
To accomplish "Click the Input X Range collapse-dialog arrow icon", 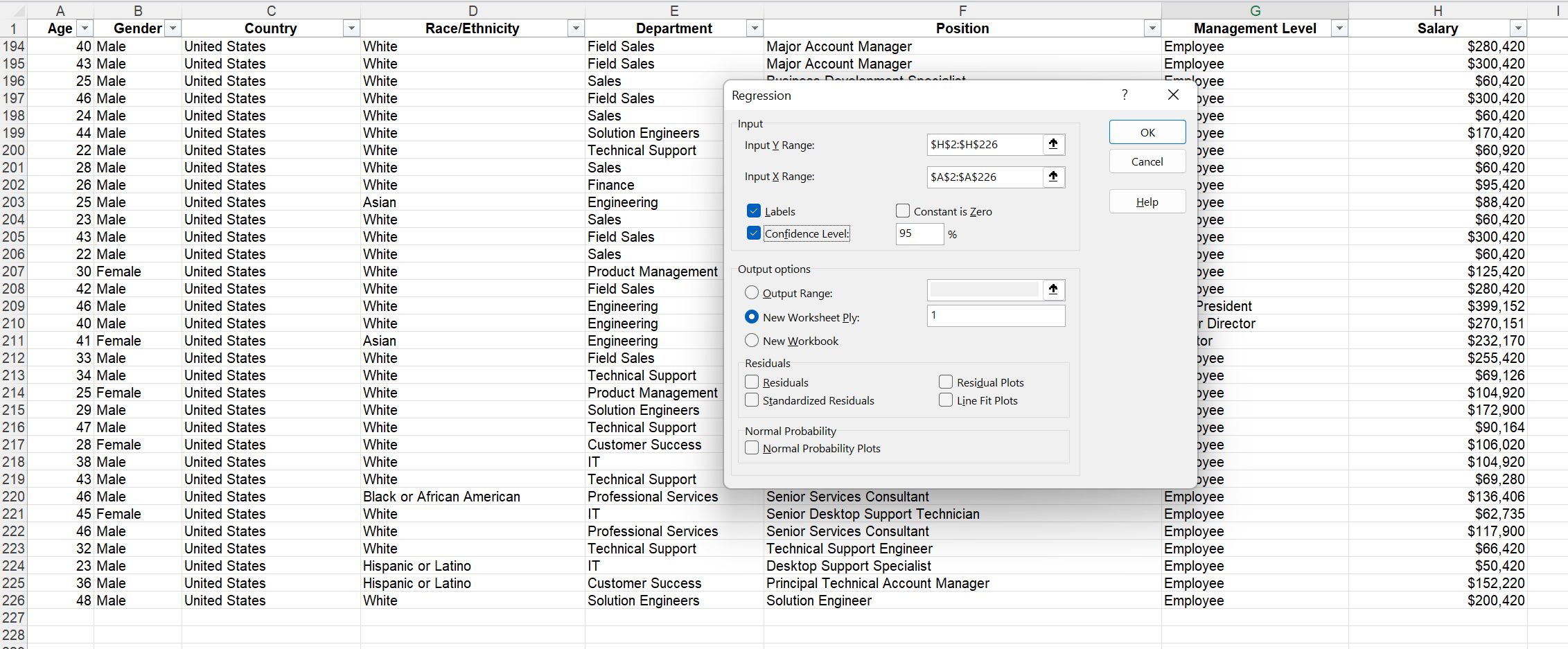I will (1053, 177).
